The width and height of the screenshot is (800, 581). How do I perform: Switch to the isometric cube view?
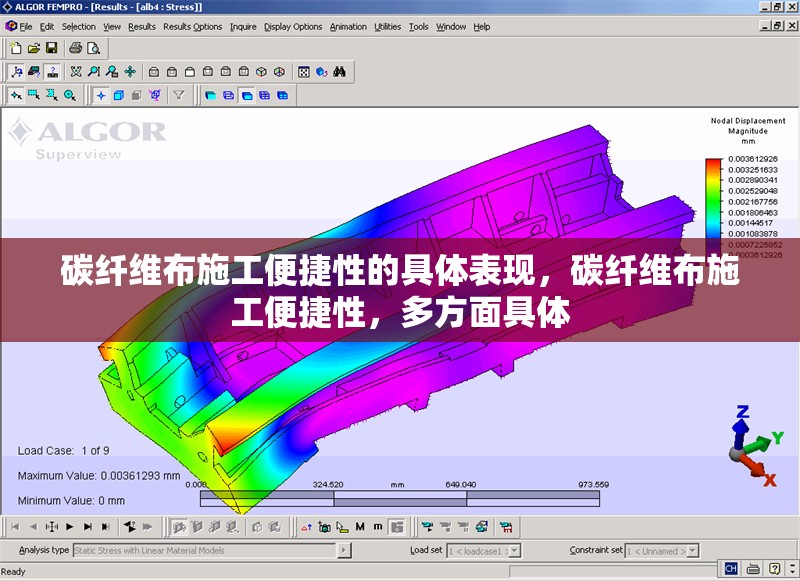(261, 72)
